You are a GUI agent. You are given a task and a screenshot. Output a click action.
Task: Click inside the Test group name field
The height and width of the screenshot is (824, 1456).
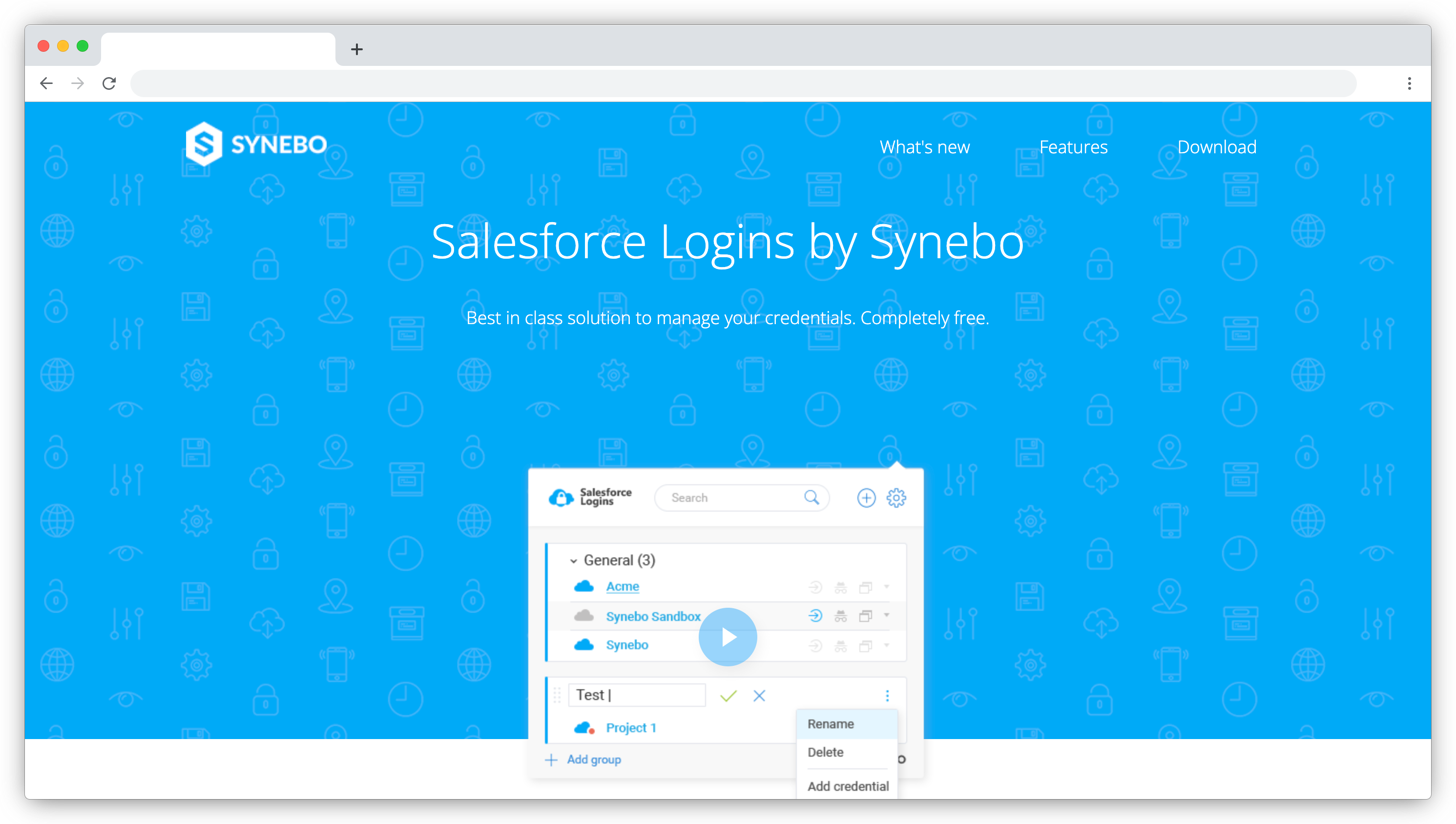click(x=637, y=695)
